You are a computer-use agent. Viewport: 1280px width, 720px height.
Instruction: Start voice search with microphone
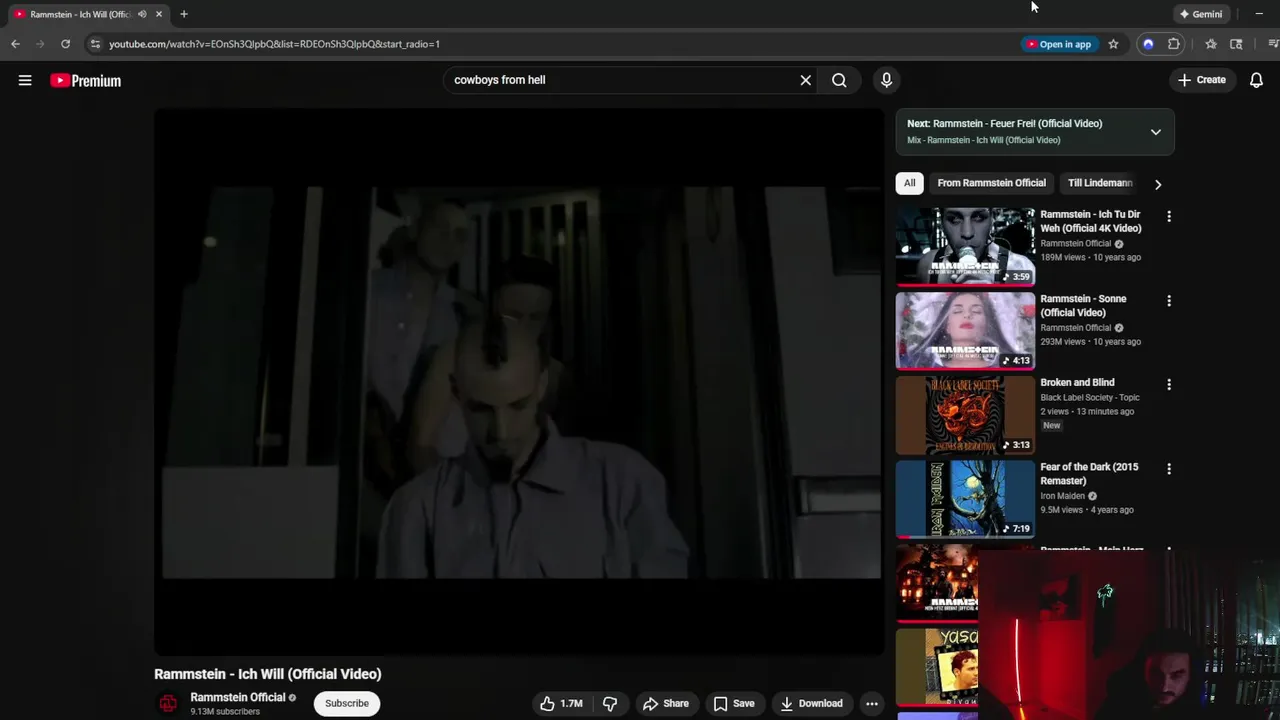[886, 80]
